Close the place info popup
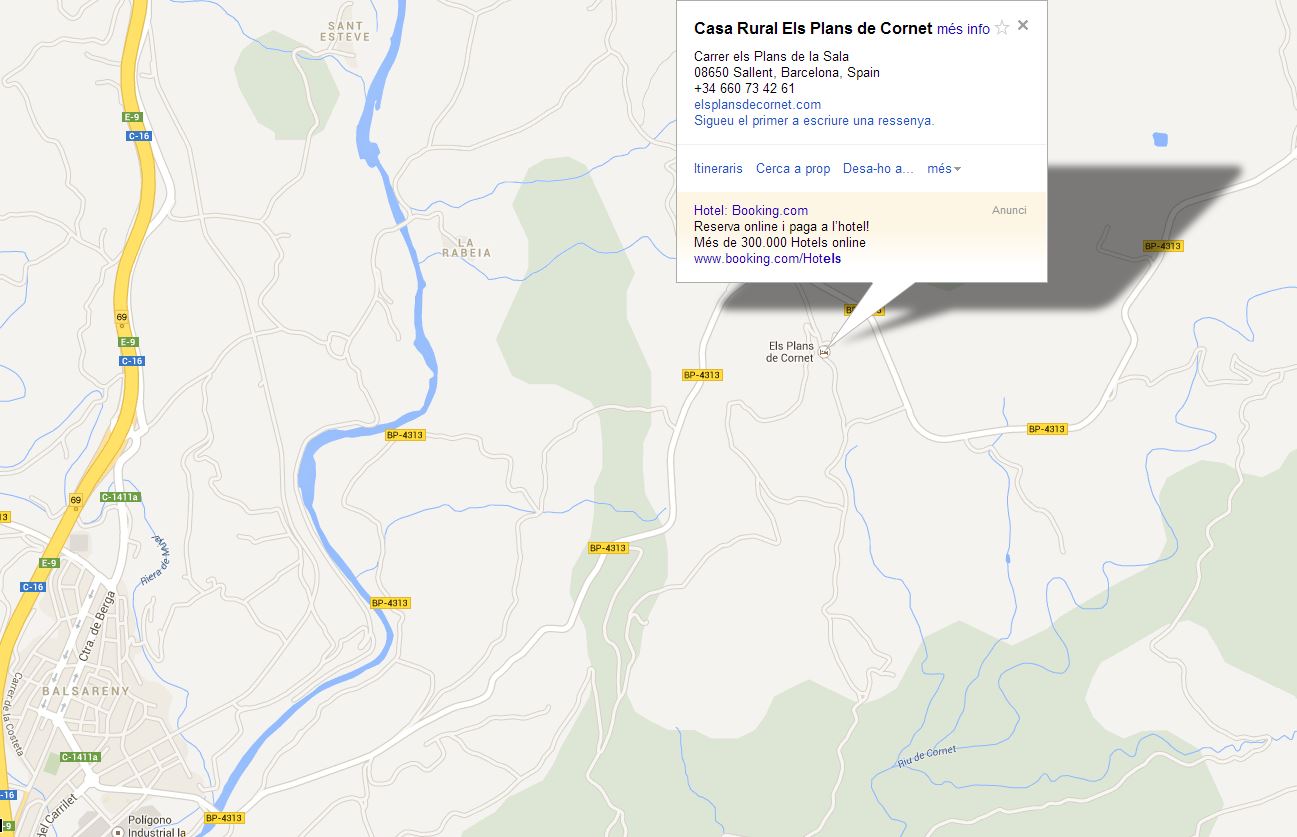The height and width of the screenshot is (837, 1297). coord(1023,26)
